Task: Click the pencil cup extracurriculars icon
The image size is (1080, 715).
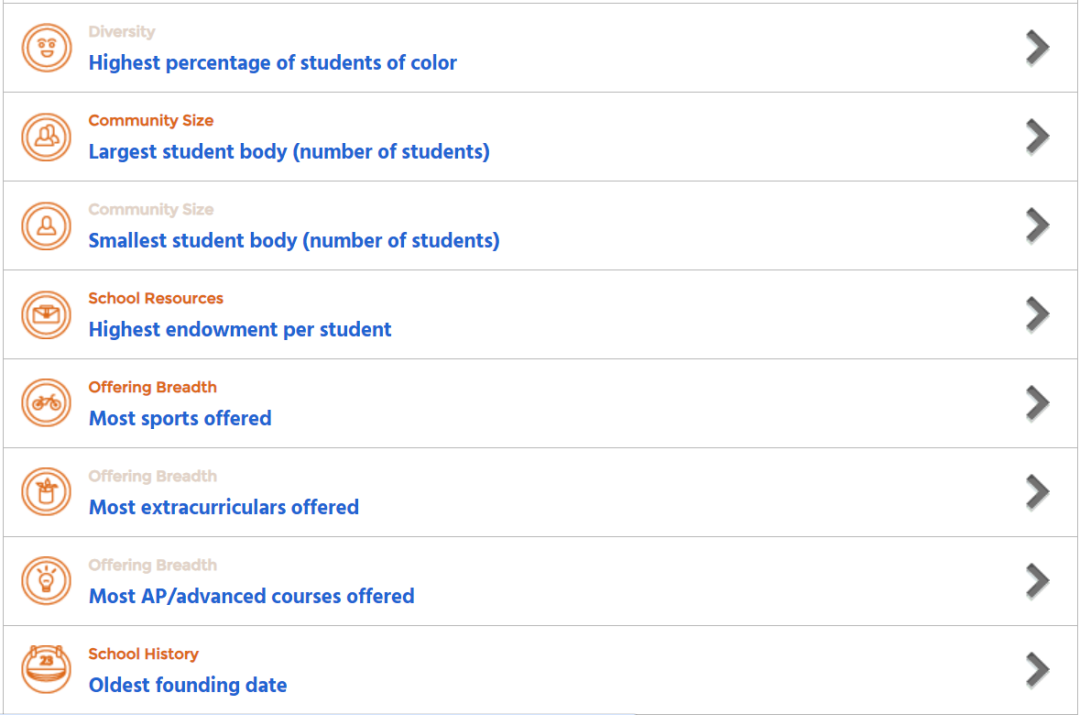Action: coord(47,492)
